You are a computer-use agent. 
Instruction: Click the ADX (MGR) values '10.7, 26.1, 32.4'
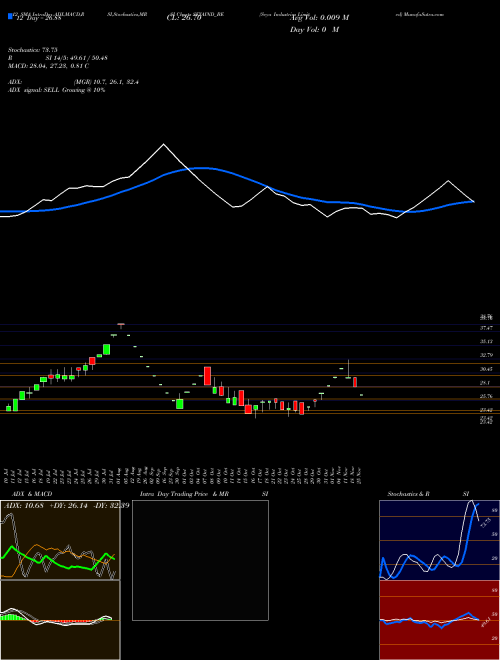pos(117,82)
